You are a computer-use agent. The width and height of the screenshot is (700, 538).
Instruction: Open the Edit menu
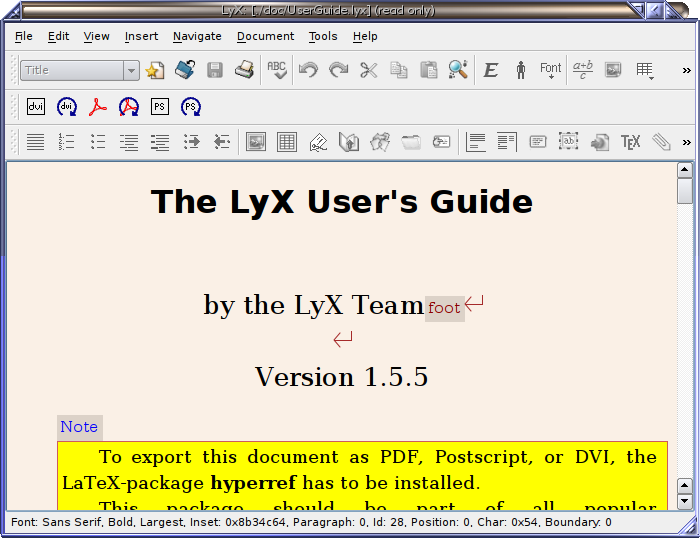pos(58,36)
